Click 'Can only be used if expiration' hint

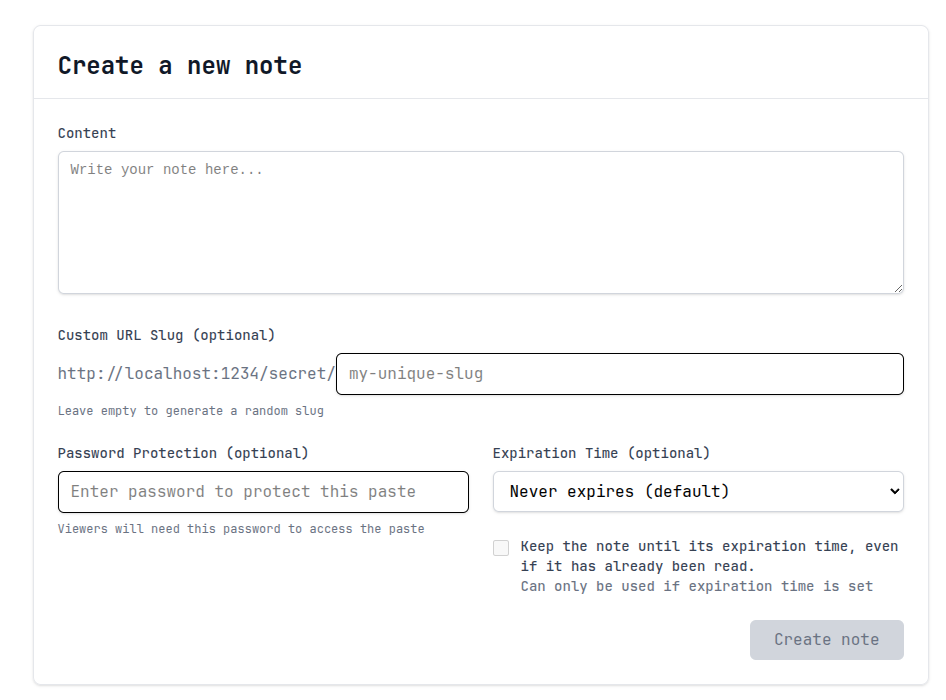click(696, 586)
